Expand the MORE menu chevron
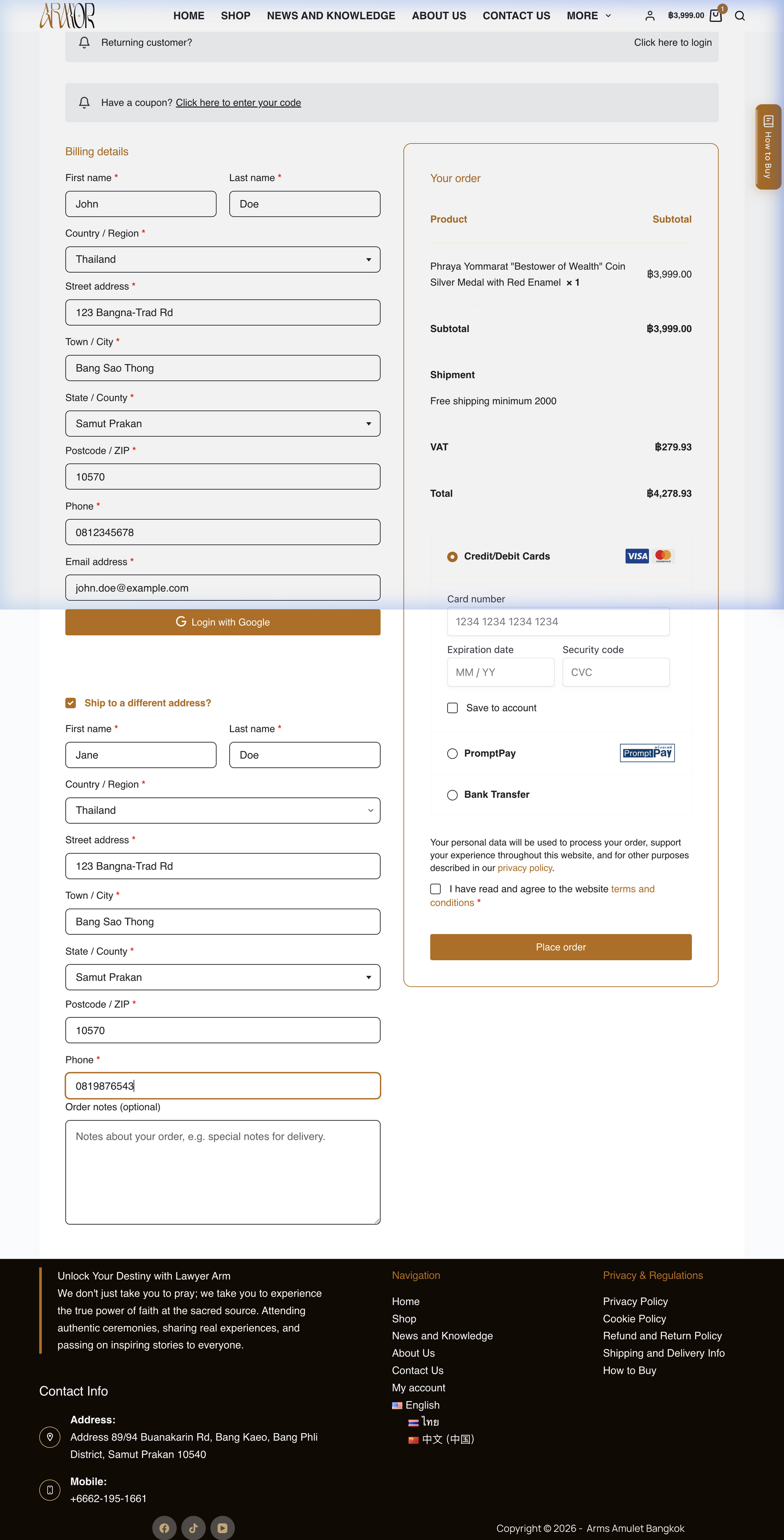This screenshot has width=784, height=1540. point(608,15)
